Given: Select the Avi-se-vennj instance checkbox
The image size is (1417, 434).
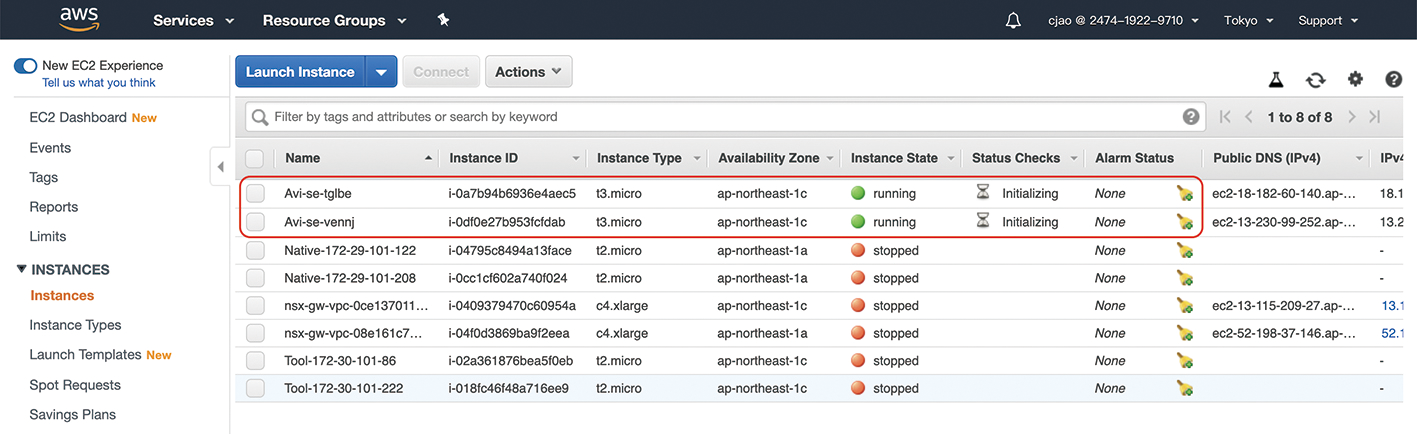Looking at the screenshot, I should [x=255, y=222].
